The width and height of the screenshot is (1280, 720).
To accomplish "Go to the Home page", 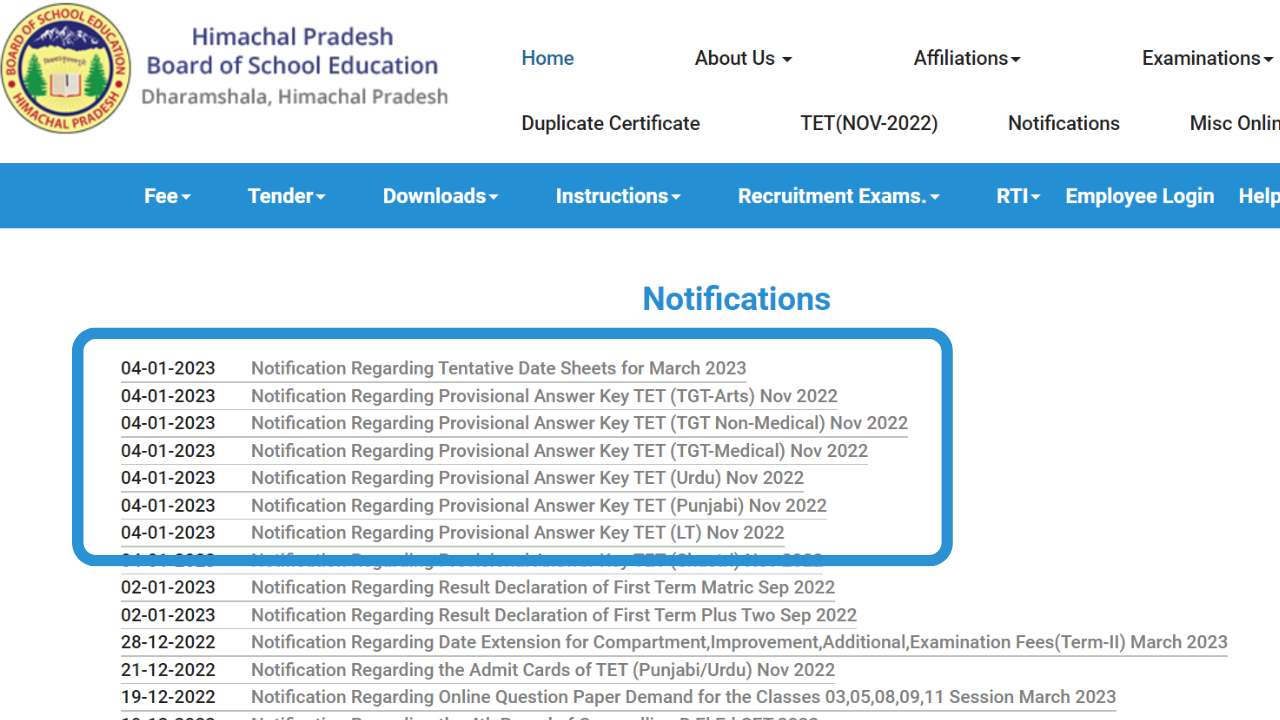I will [547, 58].
